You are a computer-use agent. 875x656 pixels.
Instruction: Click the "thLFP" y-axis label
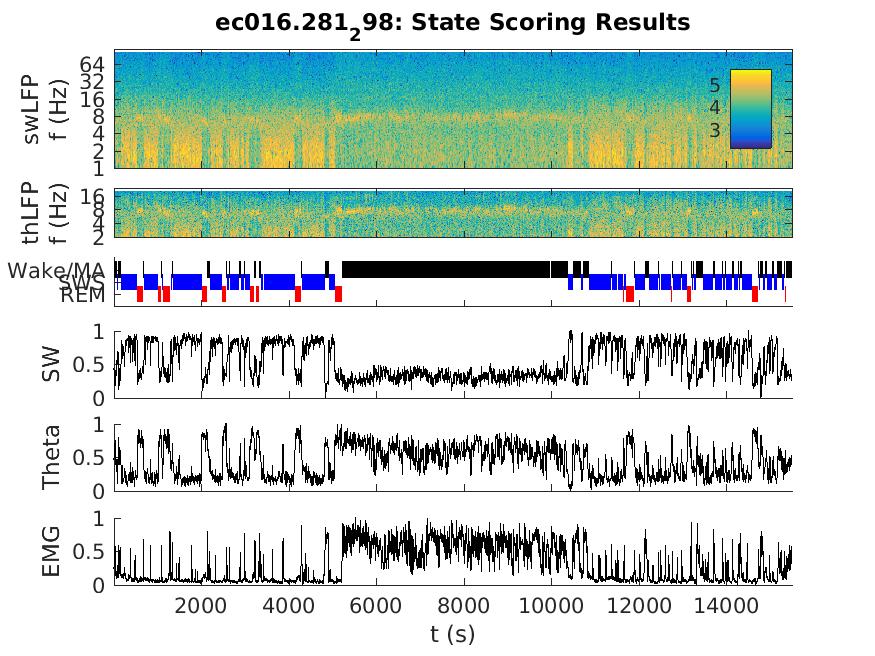tap(32, 212)
